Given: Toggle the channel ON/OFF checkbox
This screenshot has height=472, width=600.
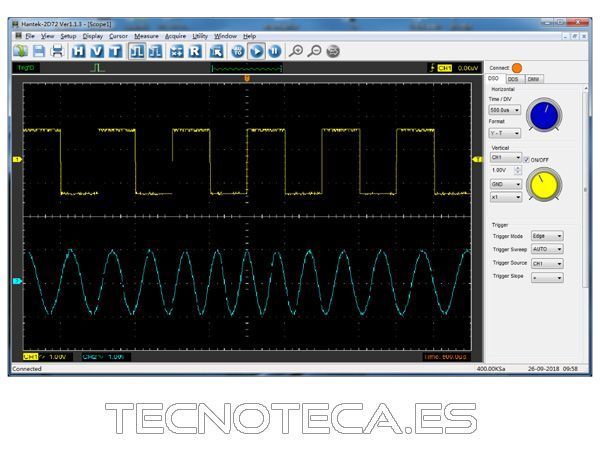Looking at the screenshot, I should coord(526,160).
